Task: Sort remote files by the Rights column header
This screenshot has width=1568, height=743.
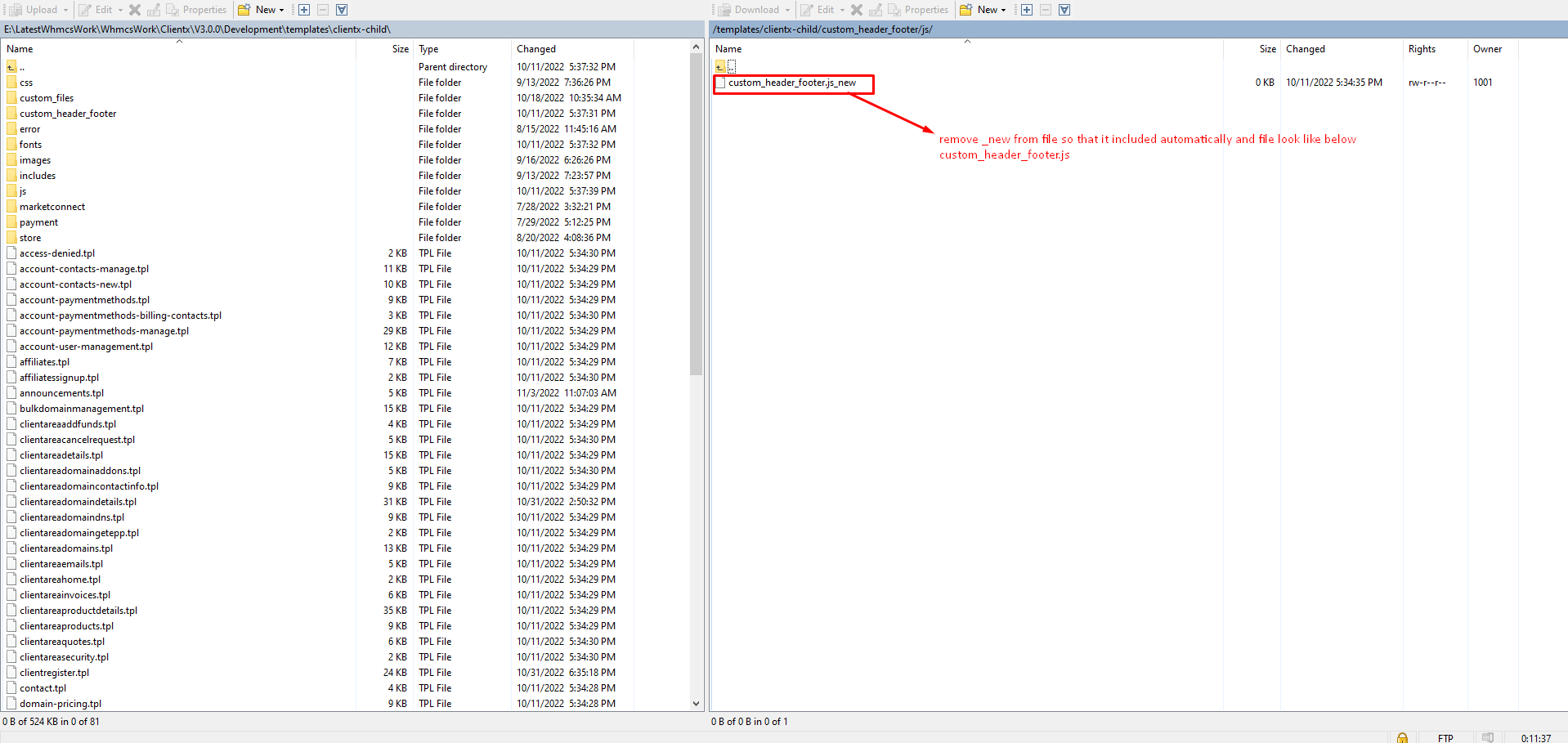Action: point(1422,49)
